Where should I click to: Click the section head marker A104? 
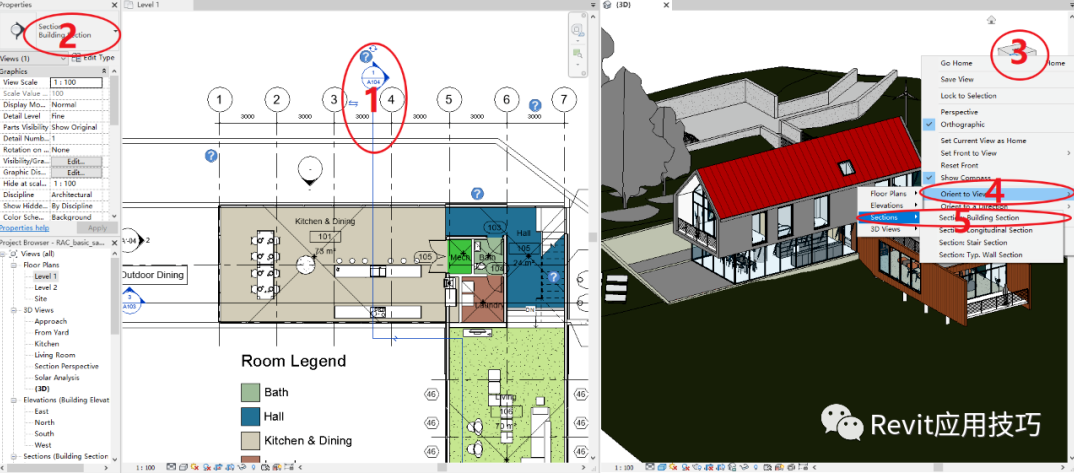(374, 77)
